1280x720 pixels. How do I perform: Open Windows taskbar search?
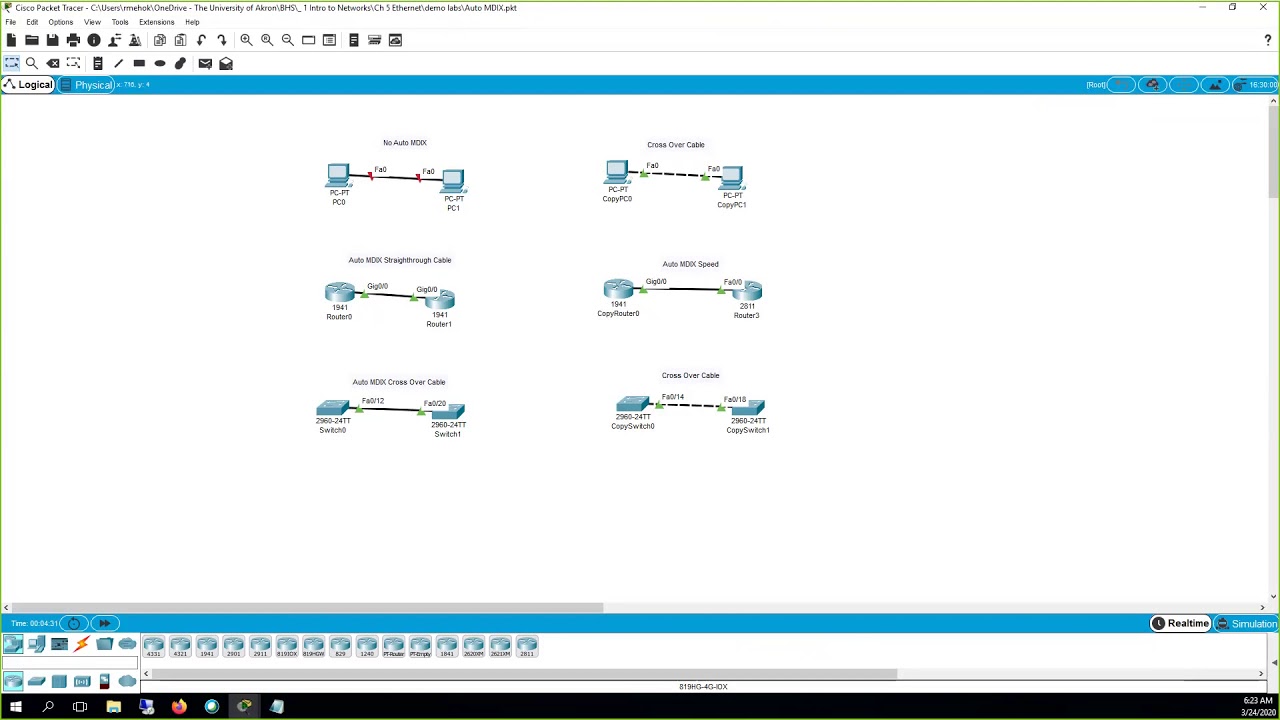click(48, 708)
